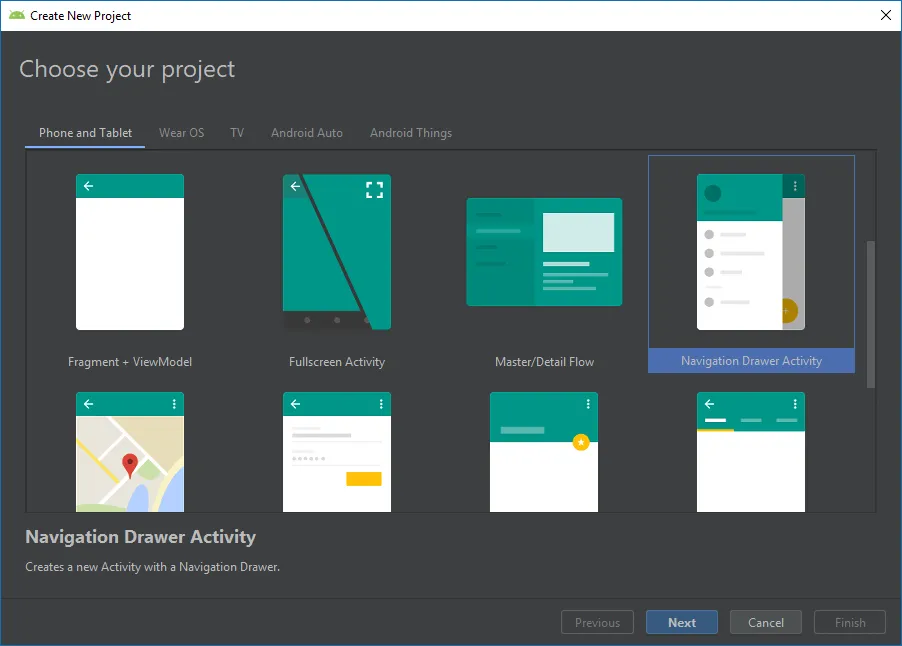Screen dimensions: 902x646
Task: Click the Next button to continue
Action: [681, 621]
